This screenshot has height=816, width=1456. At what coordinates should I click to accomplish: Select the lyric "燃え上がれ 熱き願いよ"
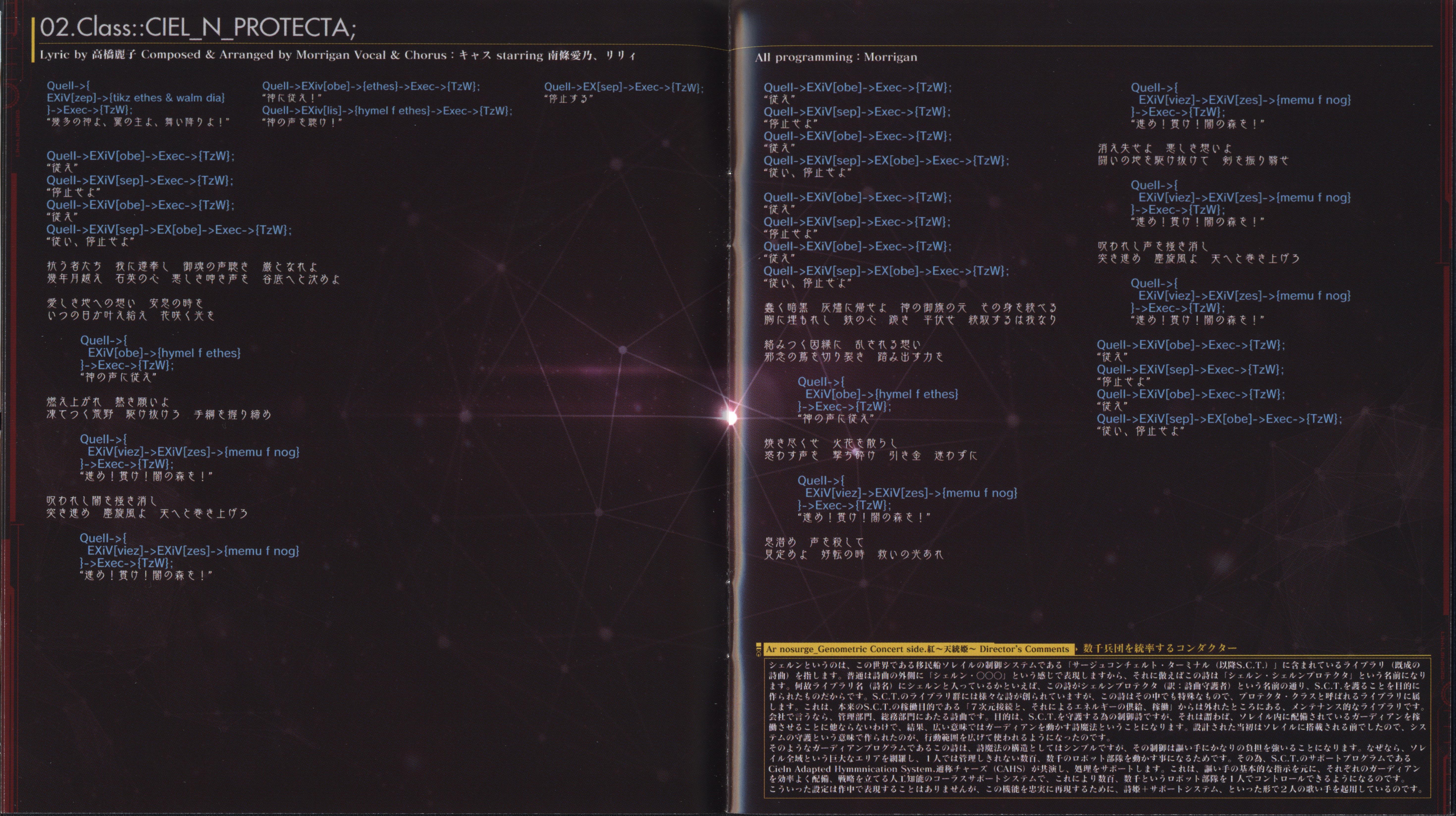pyautogui.click(x=108, y=402)
